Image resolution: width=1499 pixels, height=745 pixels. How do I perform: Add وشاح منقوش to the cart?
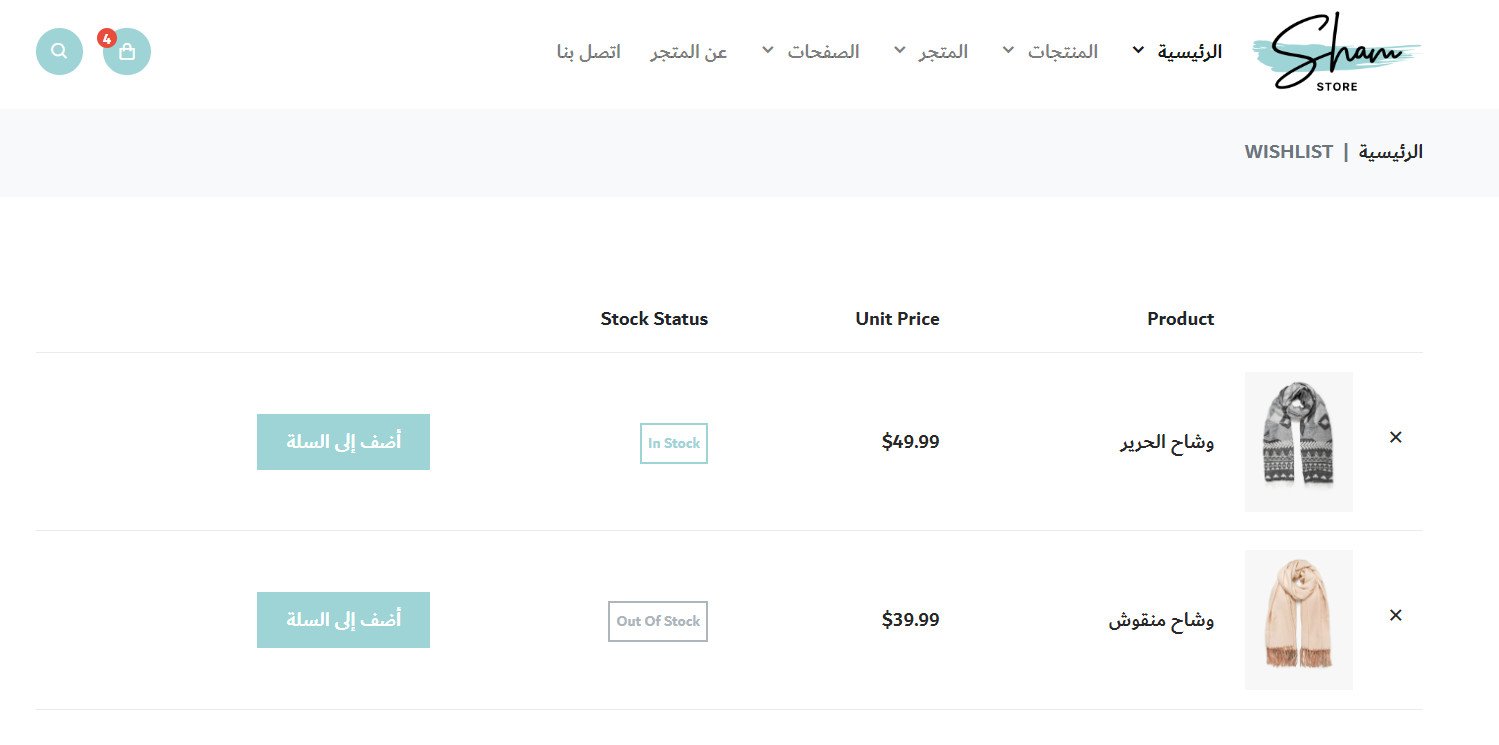point(343,620)
